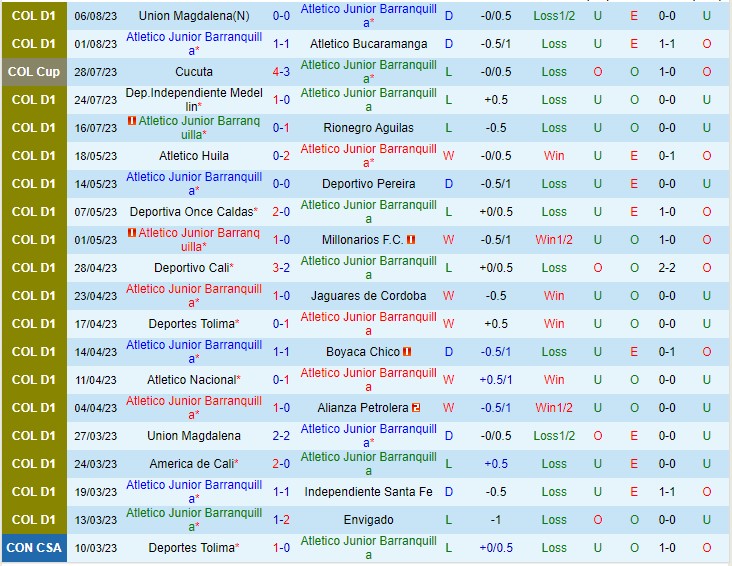Screen dimensions: 732x566
Task: Click the handicap value -1 in Envigado row
Action: click(496, 520)
